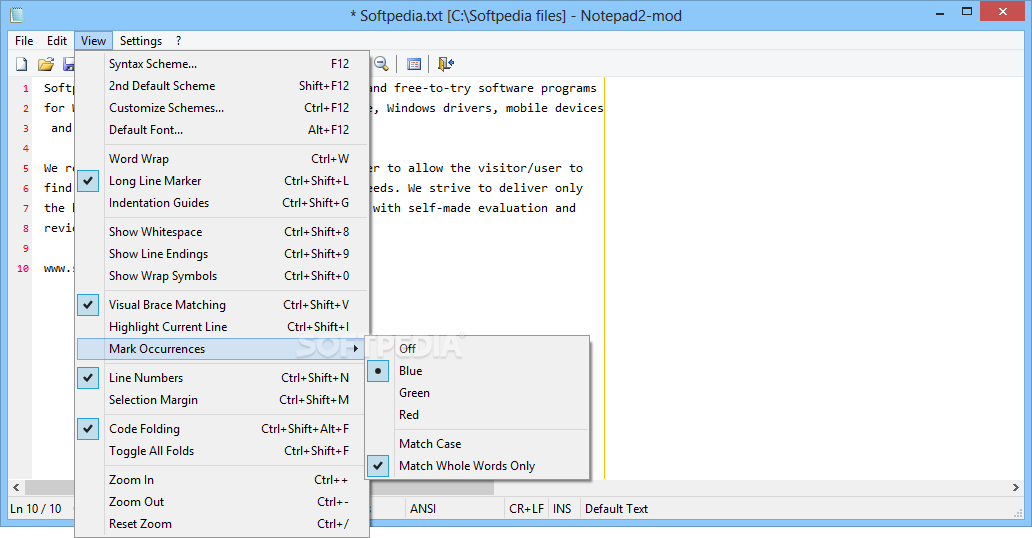Click line number 5 in the margin
Screen dimensions: 1032x538
click(26, 169)
